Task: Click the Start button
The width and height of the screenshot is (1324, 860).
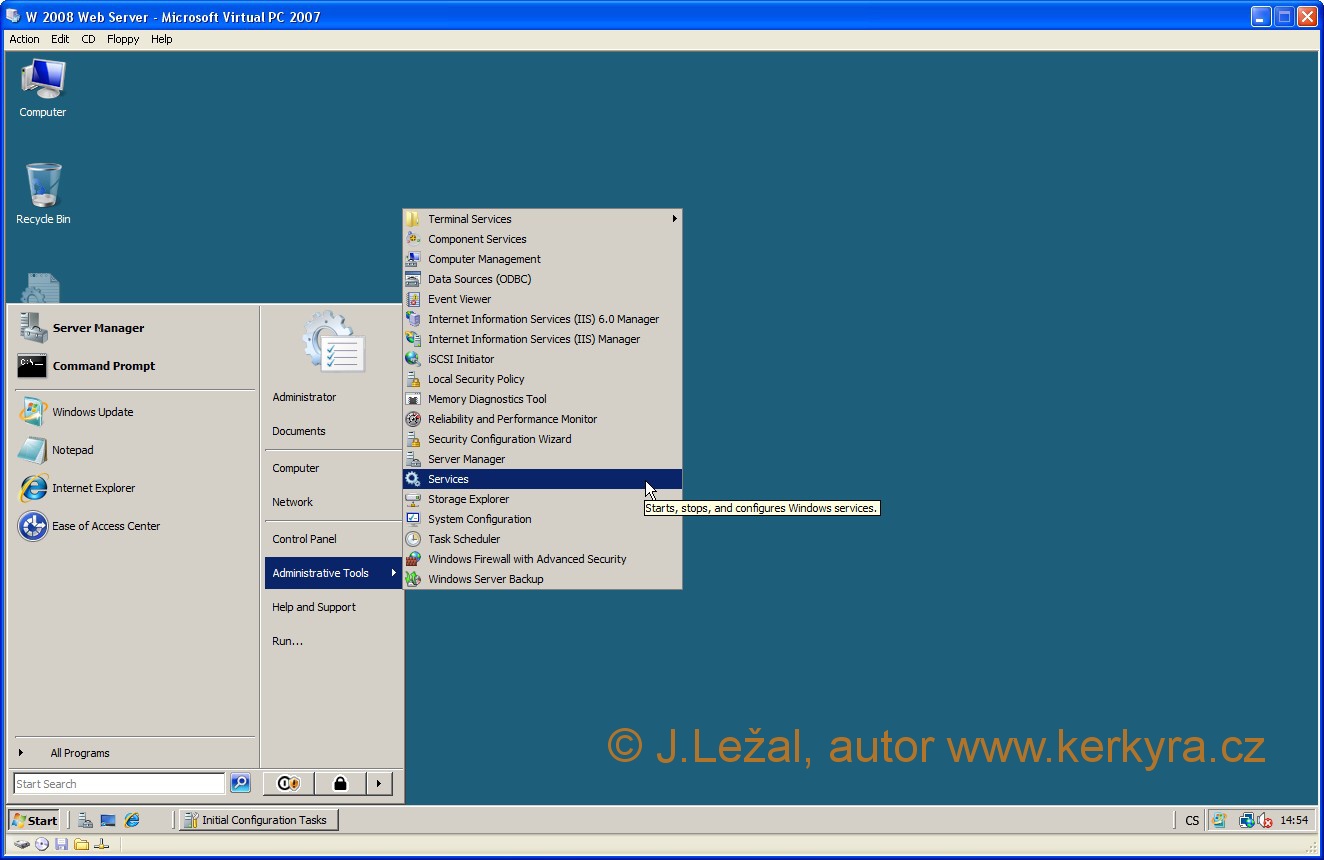Action: 34,820
